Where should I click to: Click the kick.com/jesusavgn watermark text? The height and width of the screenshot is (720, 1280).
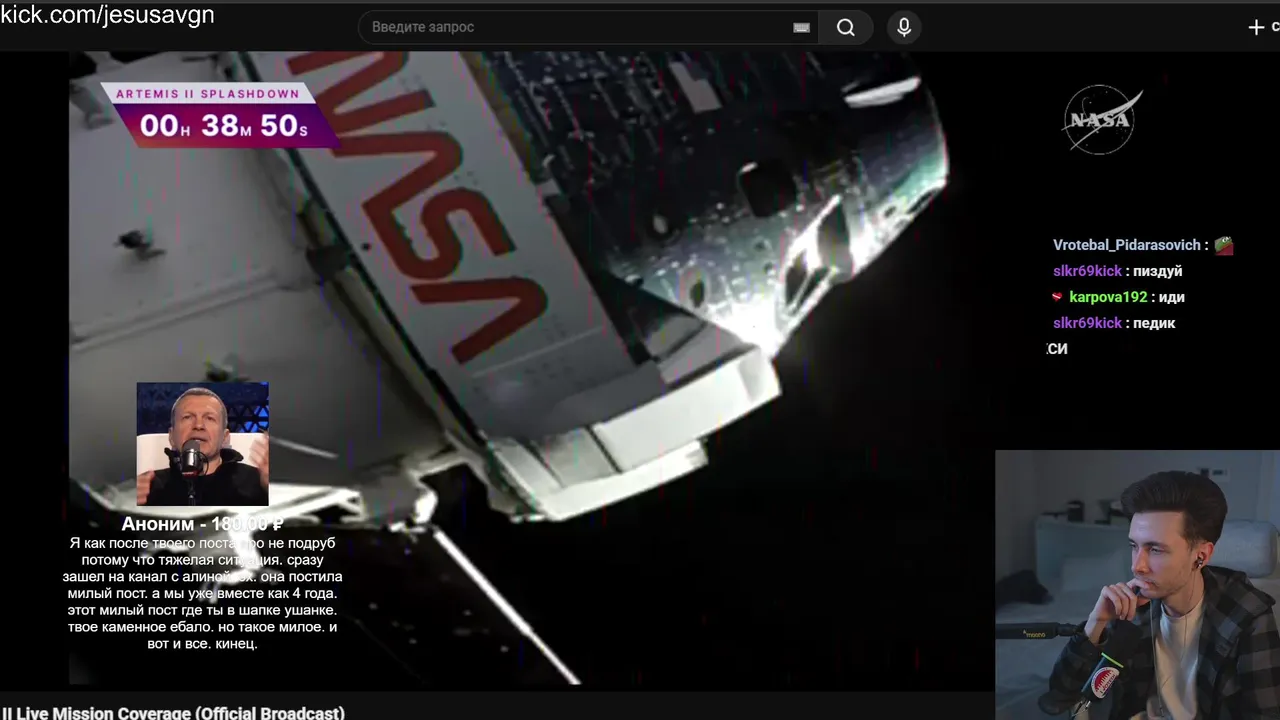coord(107,15)
